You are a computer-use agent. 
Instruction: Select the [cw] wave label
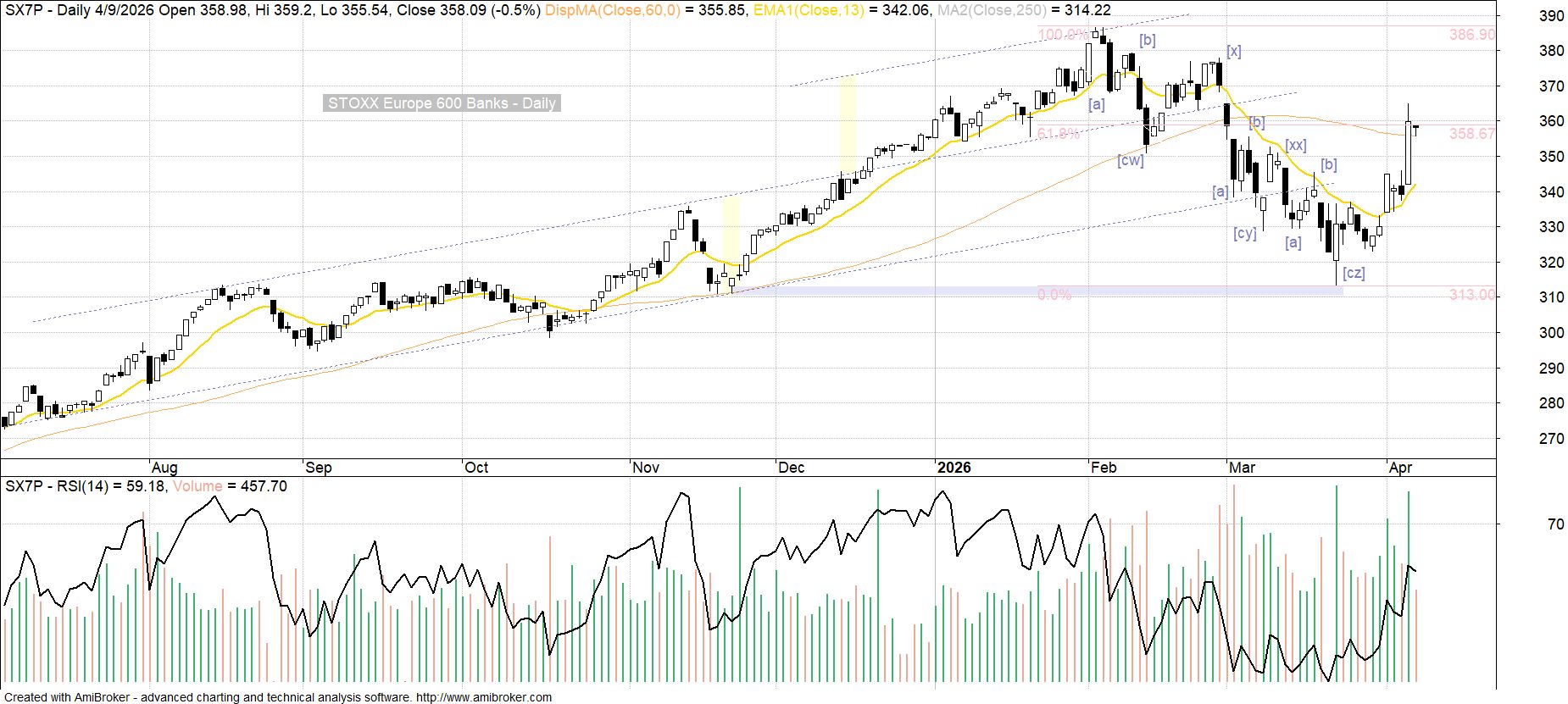point(1130,160)
